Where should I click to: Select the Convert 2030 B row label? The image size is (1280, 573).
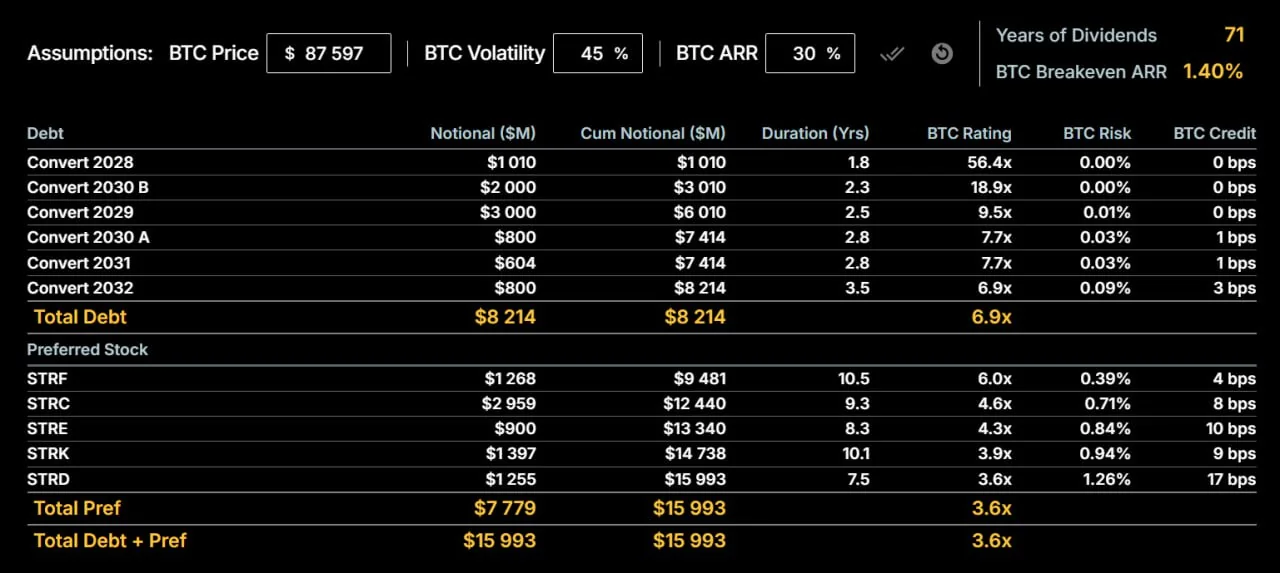point(88,187)
